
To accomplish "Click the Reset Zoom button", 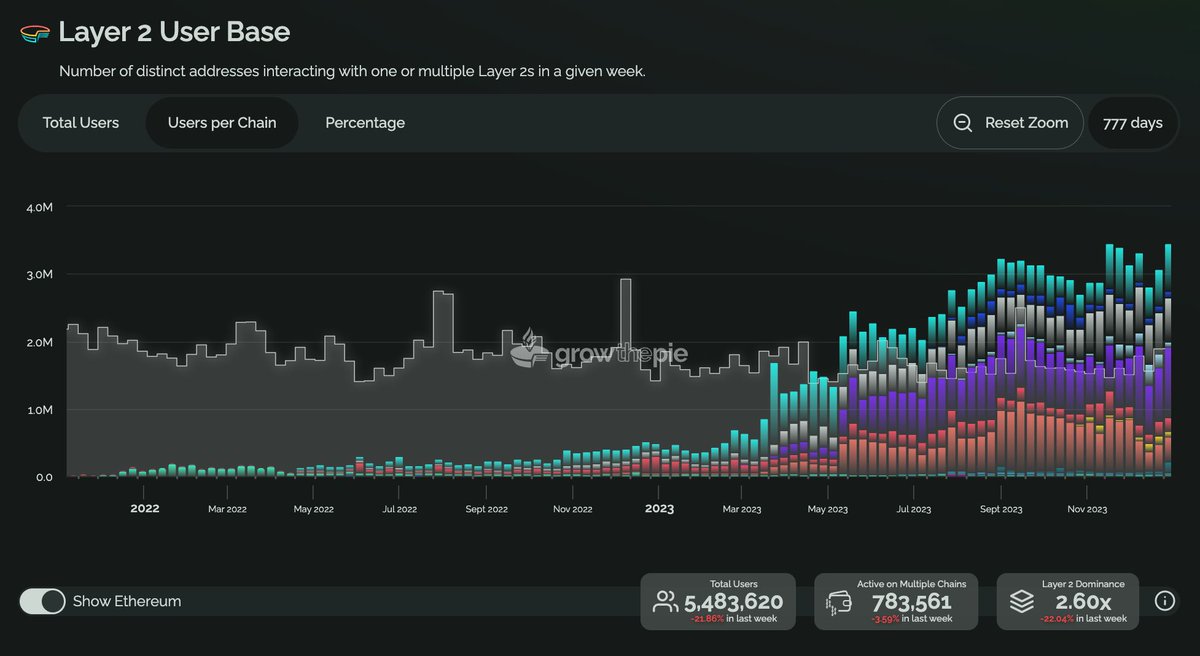I will [x=1010, y=122].
